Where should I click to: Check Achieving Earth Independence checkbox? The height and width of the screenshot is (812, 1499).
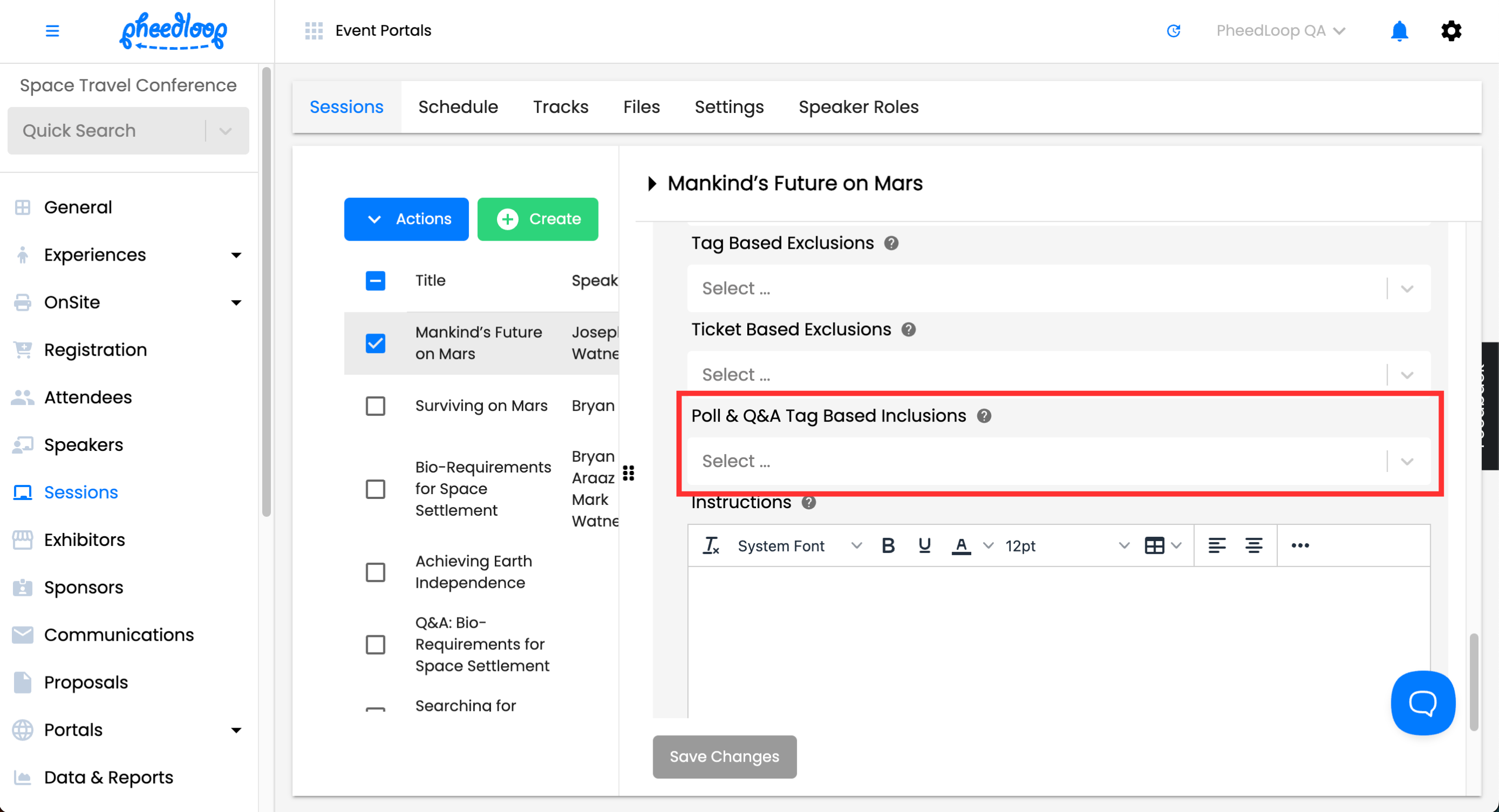(375, 573)
